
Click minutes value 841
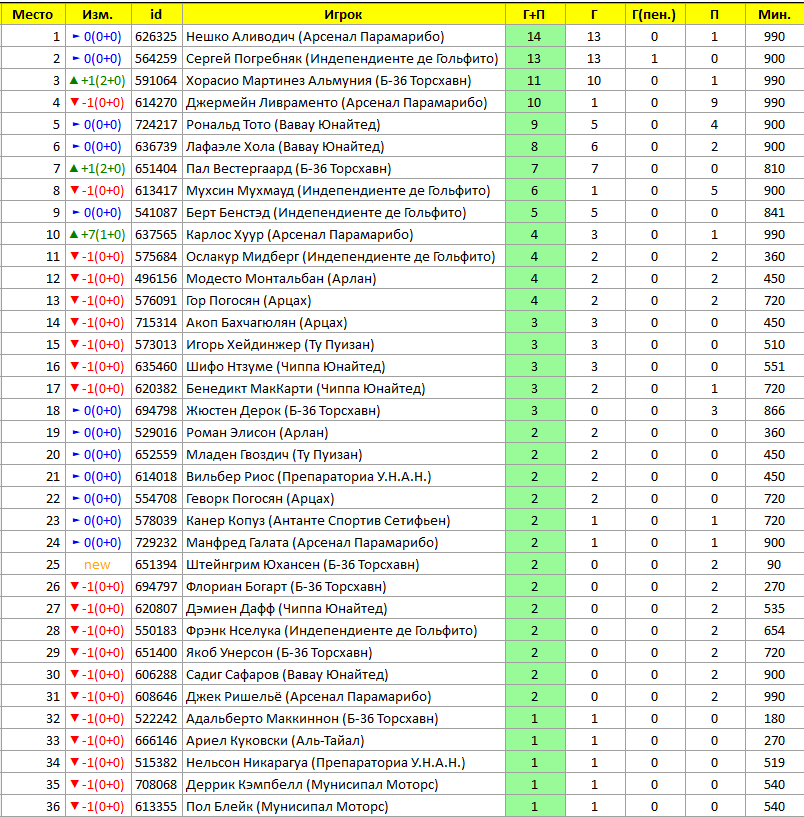[774, 213]
